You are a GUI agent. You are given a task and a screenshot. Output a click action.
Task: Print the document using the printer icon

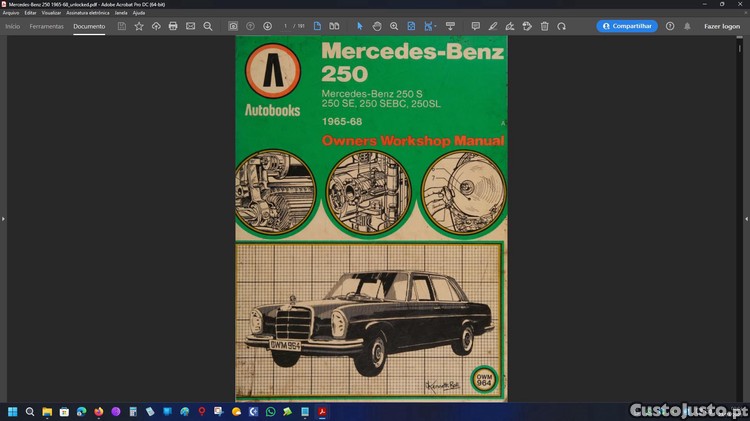tap(173, 26)
